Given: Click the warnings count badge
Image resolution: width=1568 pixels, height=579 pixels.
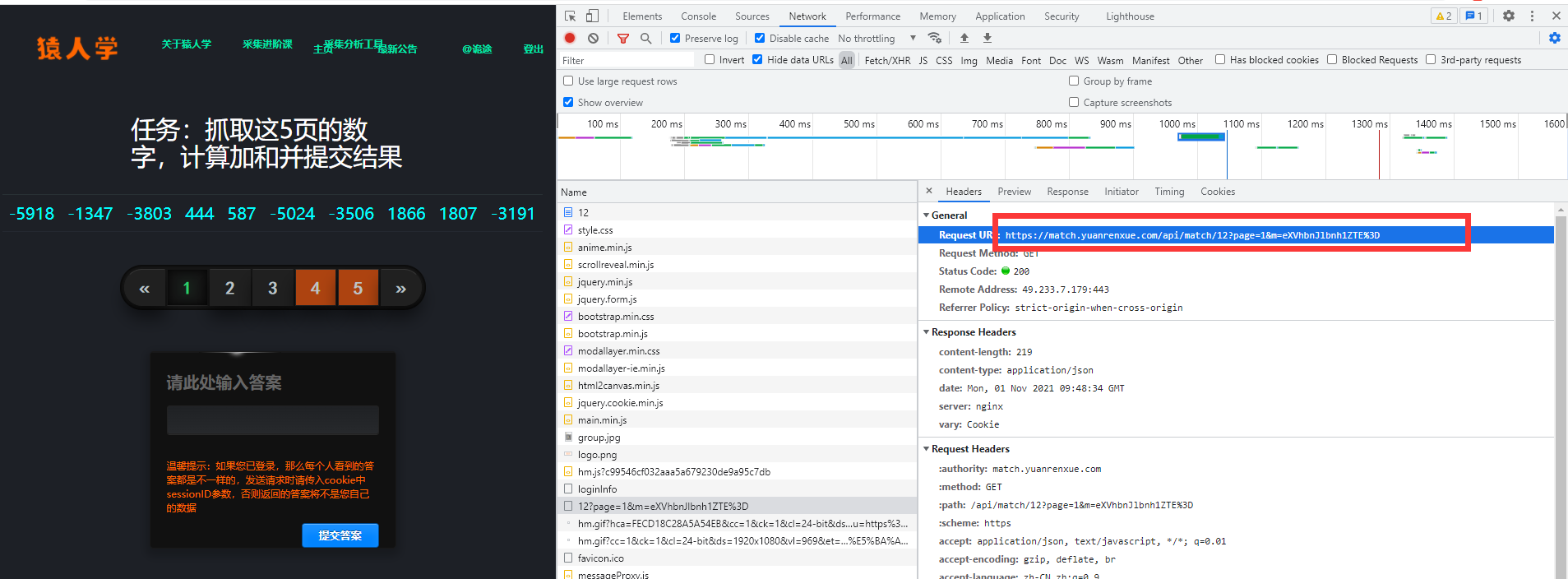Looking at the screenshot, I should coord(1444,16).
